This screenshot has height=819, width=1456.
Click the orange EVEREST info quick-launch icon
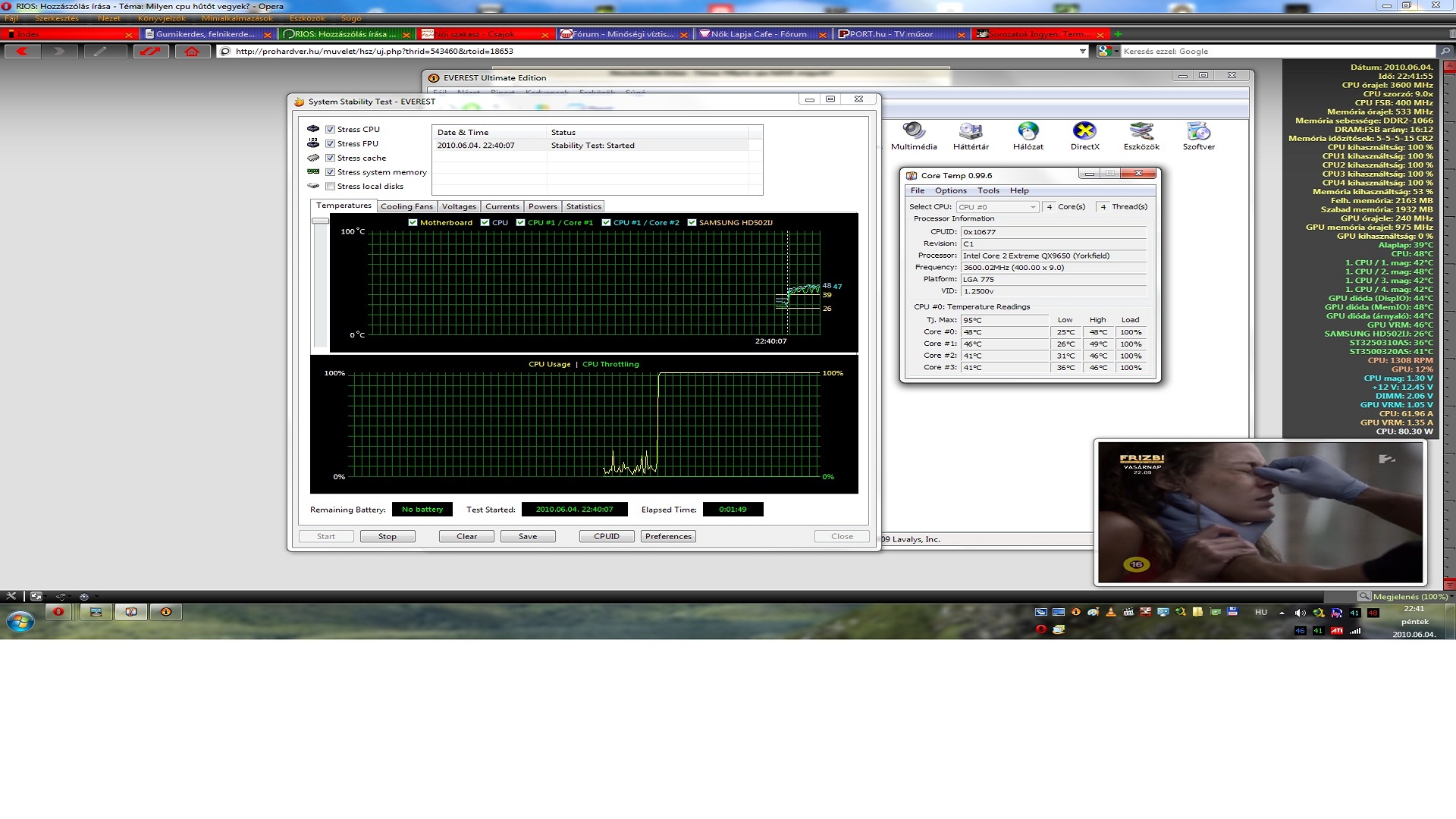point(1075,612)
